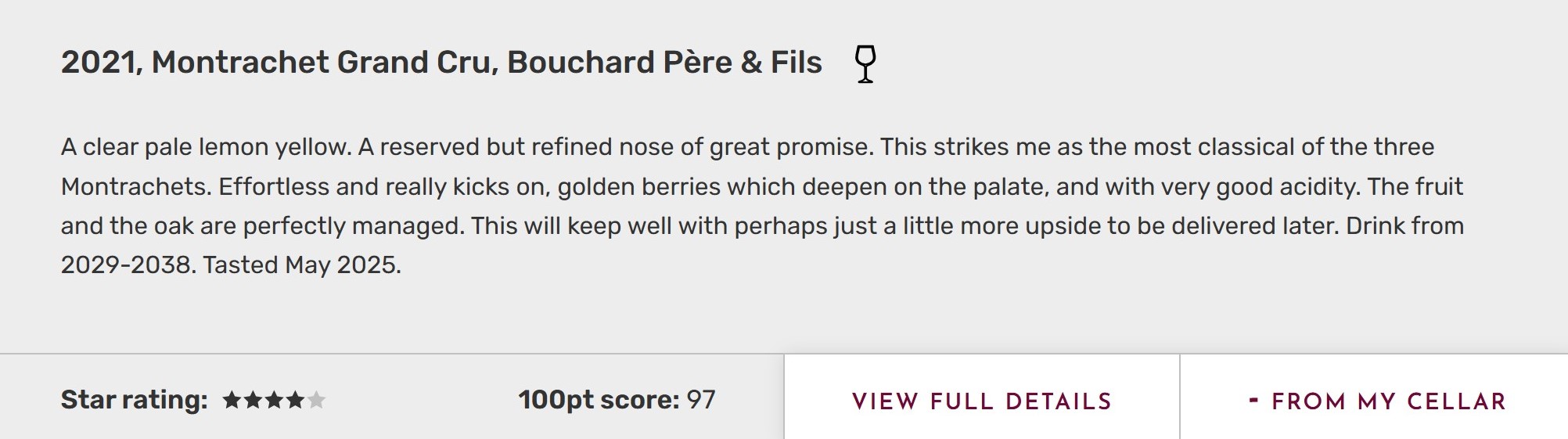1568x439 pixels.
Task: Click the score value 97
Action: click(x=701, y=400)
